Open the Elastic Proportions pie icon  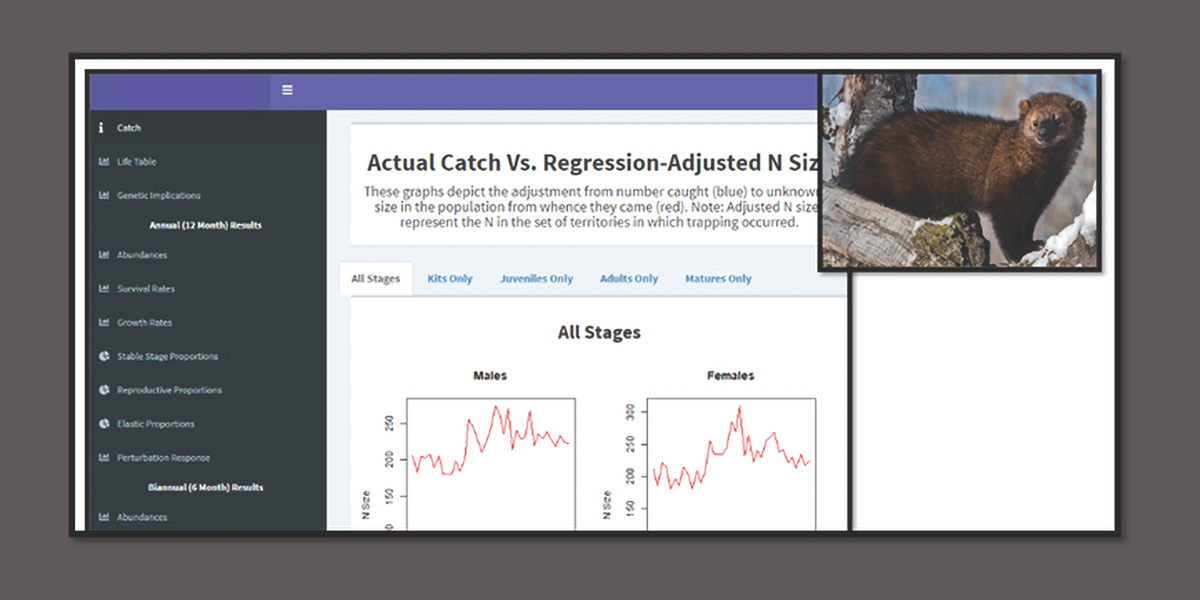(103, 423)
